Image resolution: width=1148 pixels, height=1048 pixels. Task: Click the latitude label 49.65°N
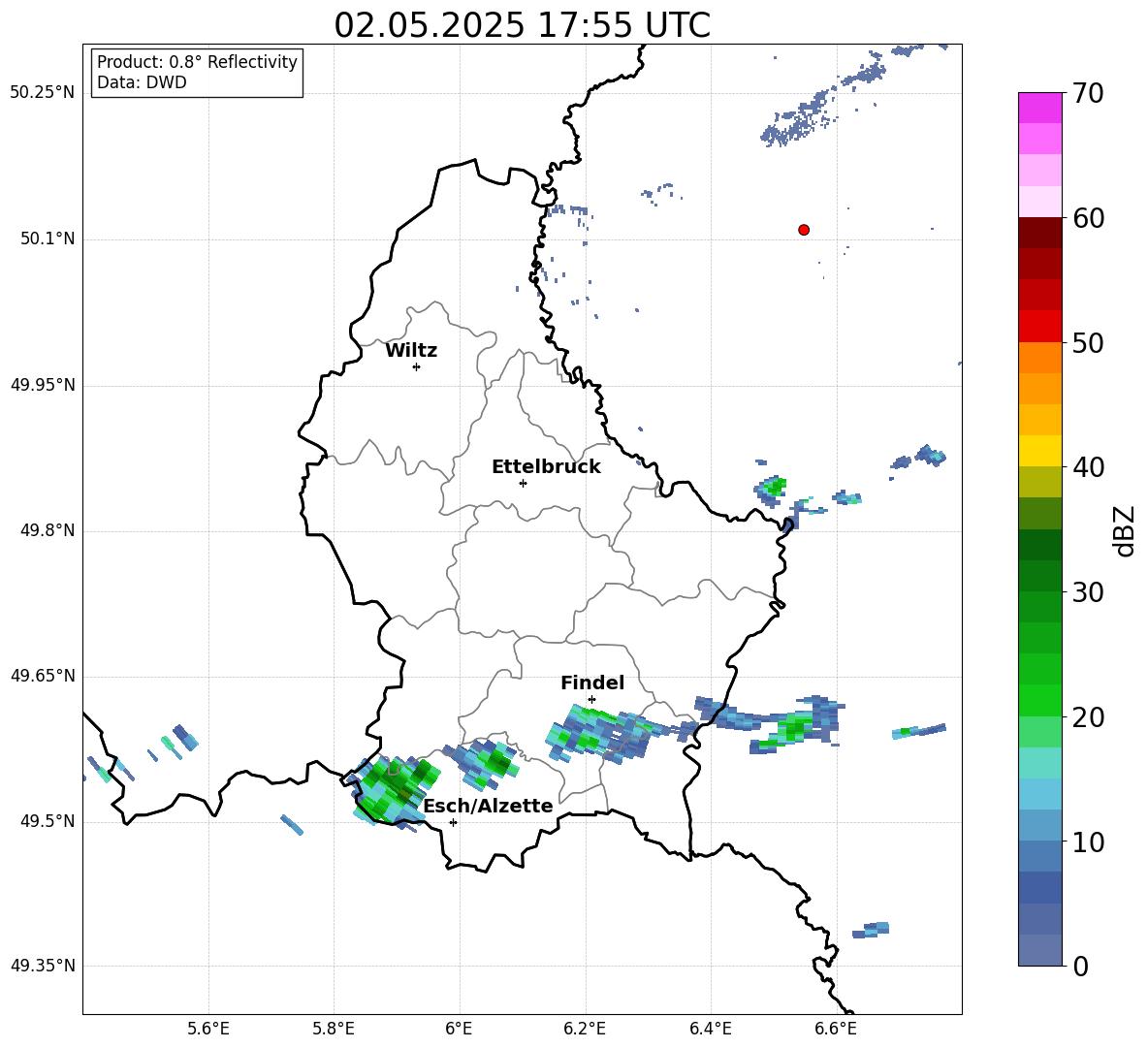[x=42, y=675]
